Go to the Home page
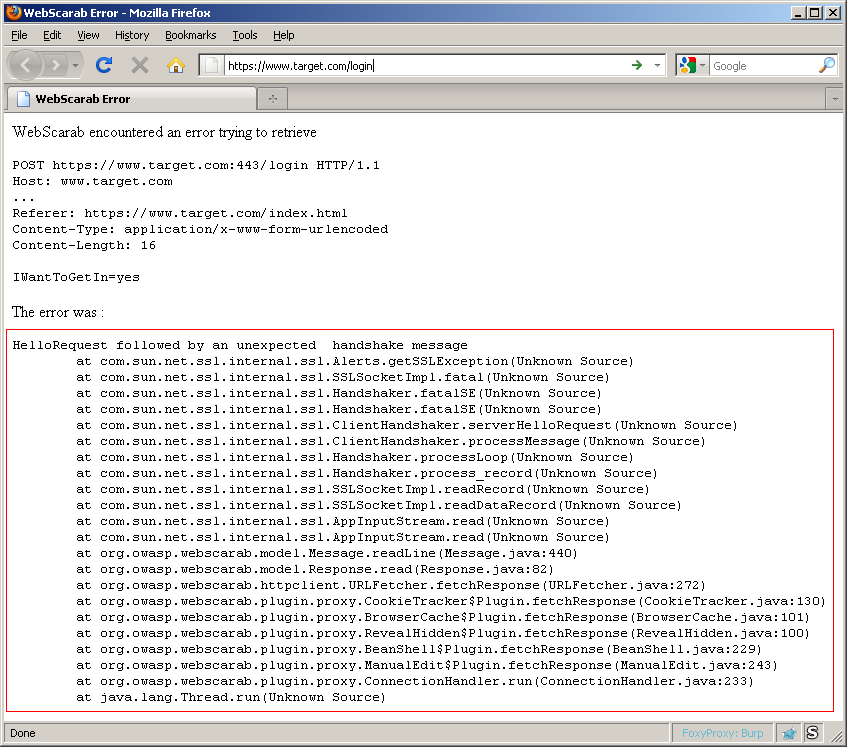This screenshot has height=747, width=847. (176, 65)
